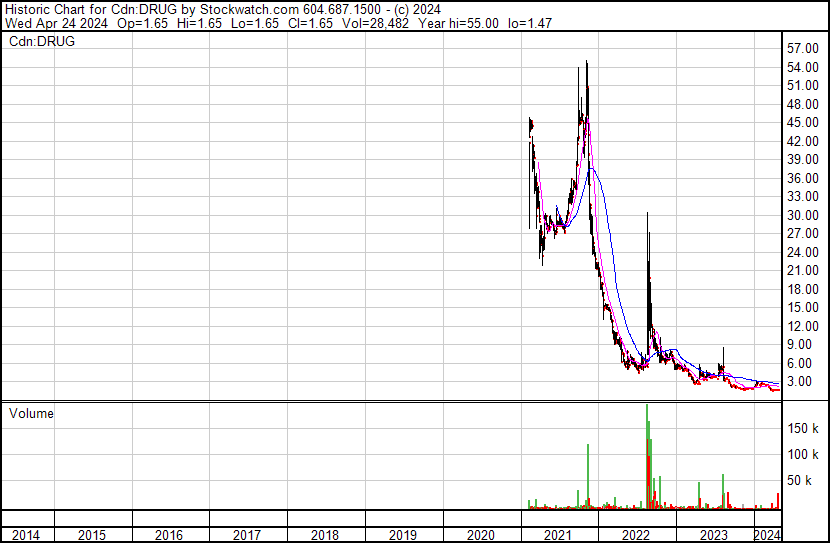This screenshot has height=543, width=830.
Task: Click the highest price peak in 2021
Action: click(586, 64)
